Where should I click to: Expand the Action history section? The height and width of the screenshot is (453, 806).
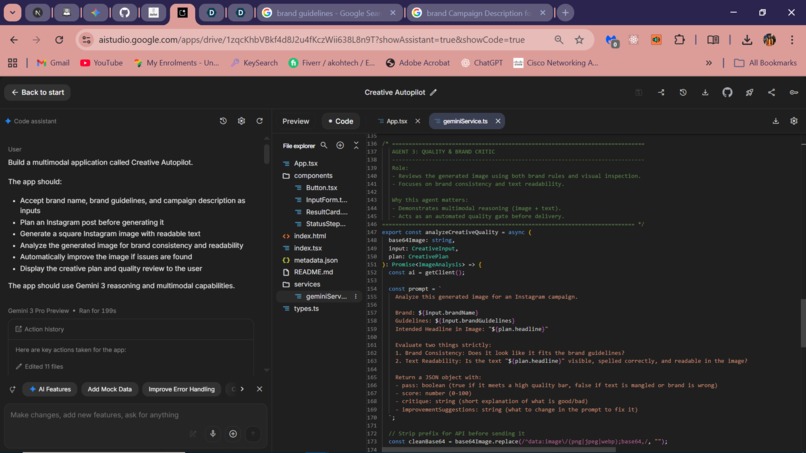point(130,329)
